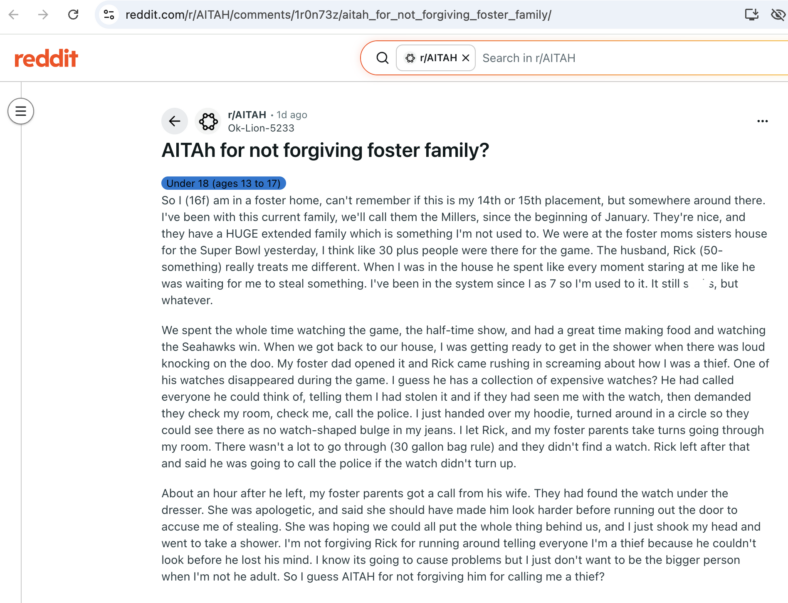Screen dimensions: 788x603
Task: Click the search magnifier icon
Action: [382, 58]
